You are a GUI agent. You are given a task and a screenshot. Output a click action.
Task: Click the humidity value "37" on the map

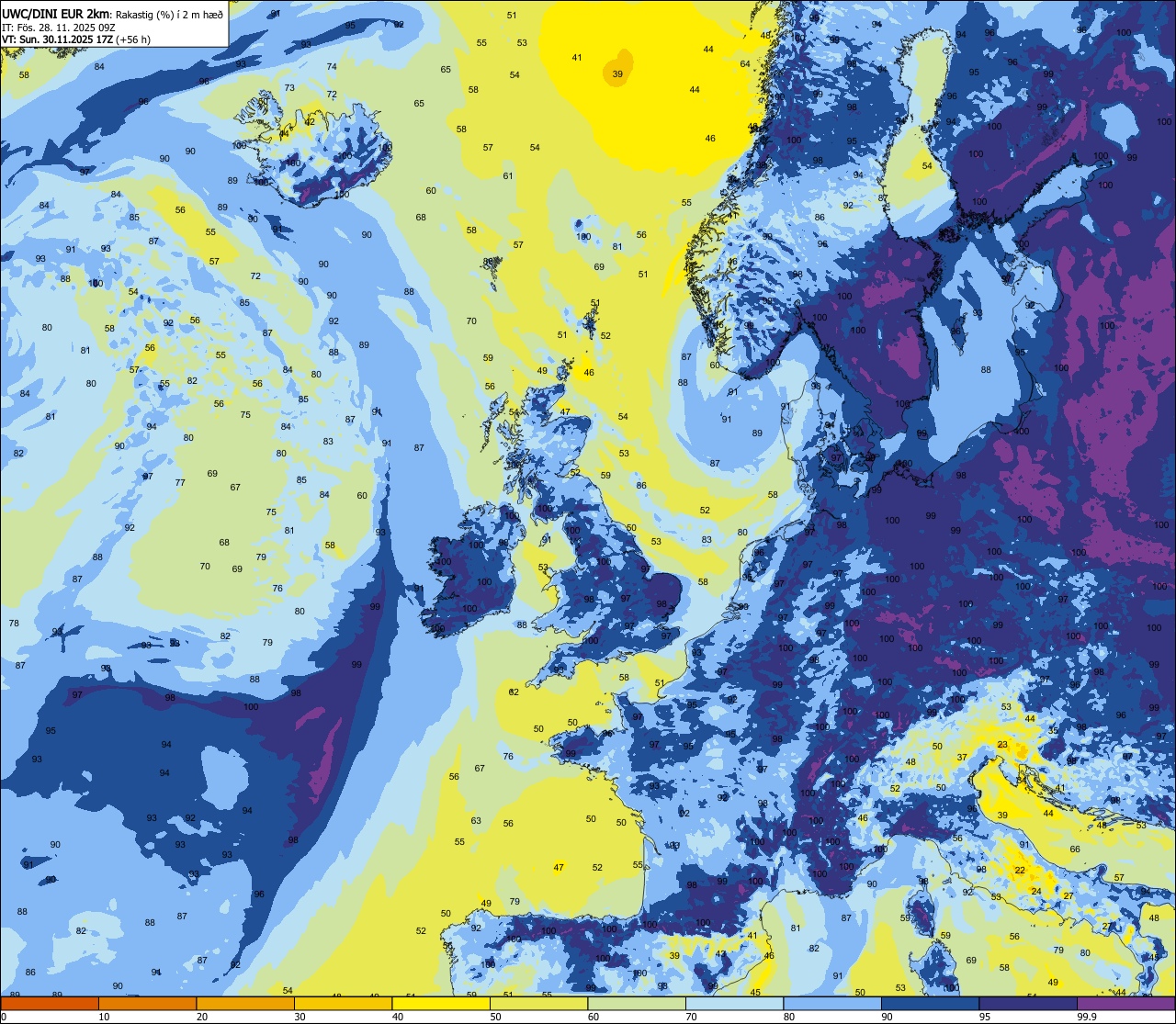(962, 758)
